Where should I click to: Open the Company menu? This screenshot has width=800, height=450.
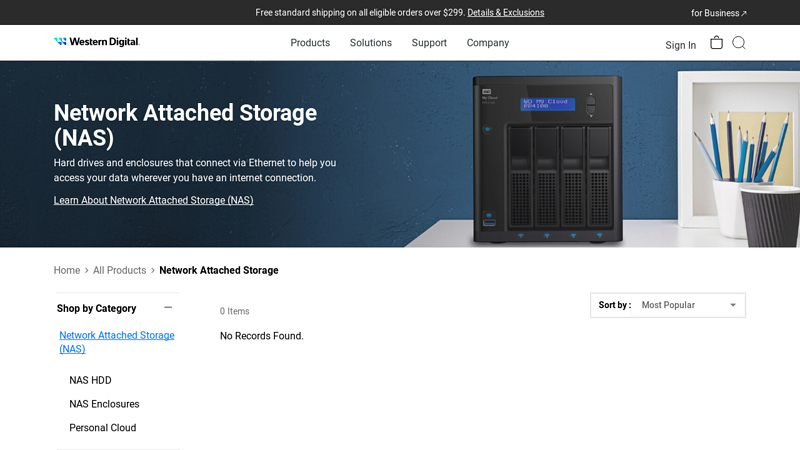[488, 43]
